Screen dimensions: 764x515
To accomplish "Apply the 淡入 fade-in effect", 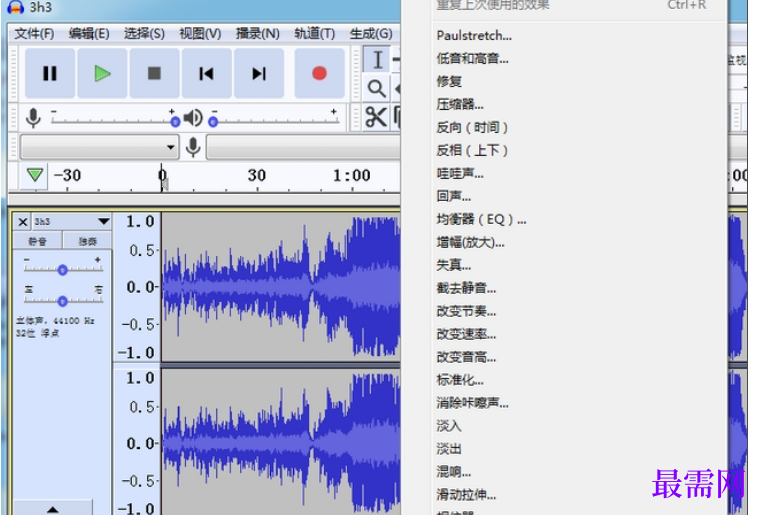I will [x=449, y=426].
